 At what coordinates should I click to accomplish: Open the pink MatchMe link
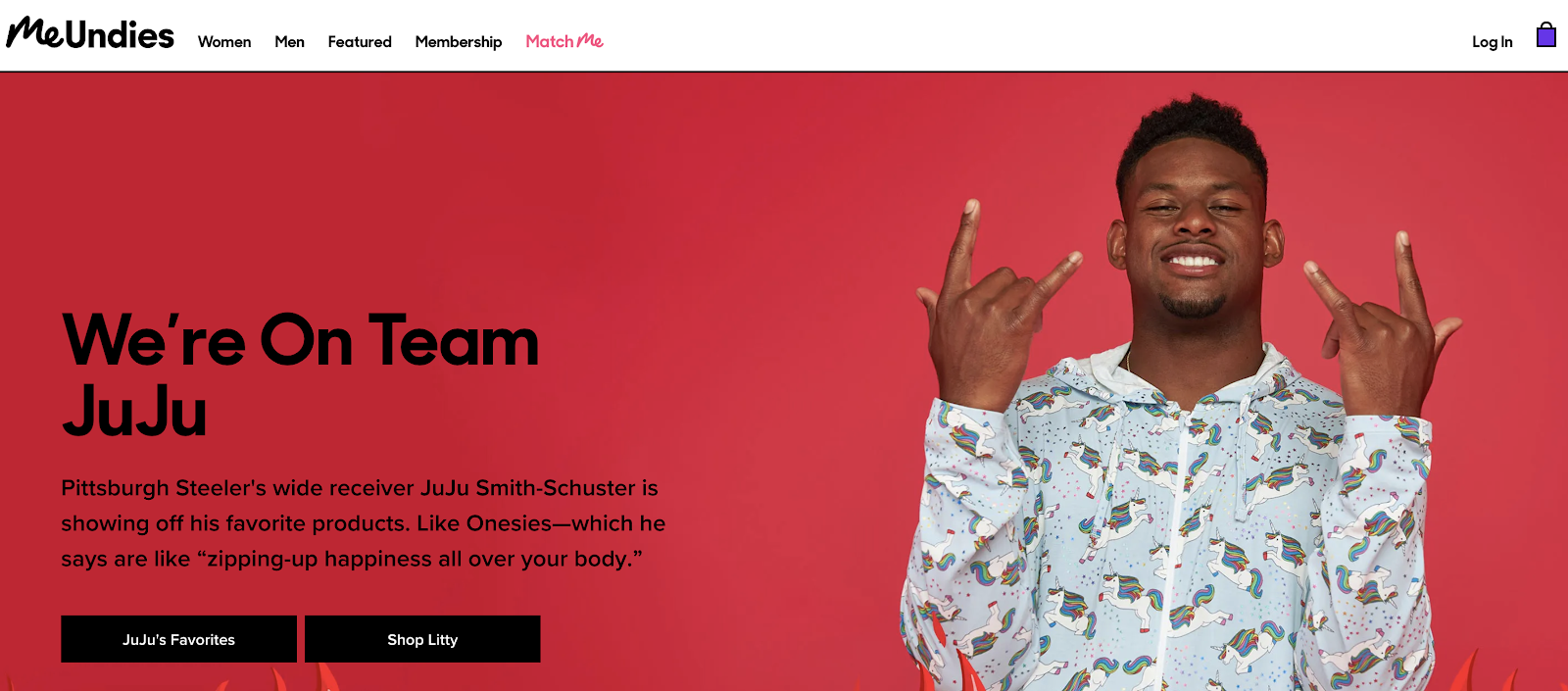(x=564, y=41)
